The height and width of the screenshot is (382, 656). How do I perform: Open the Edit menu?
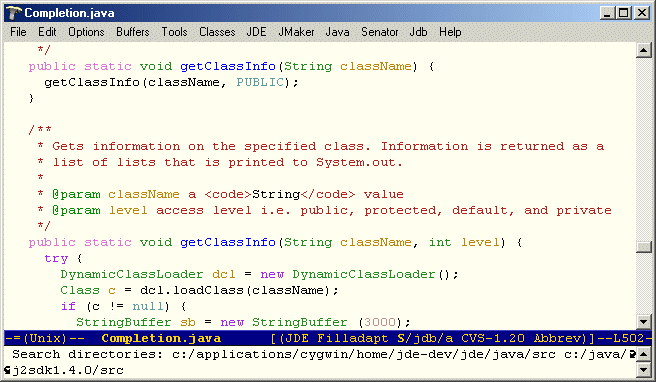click(47, 32)
